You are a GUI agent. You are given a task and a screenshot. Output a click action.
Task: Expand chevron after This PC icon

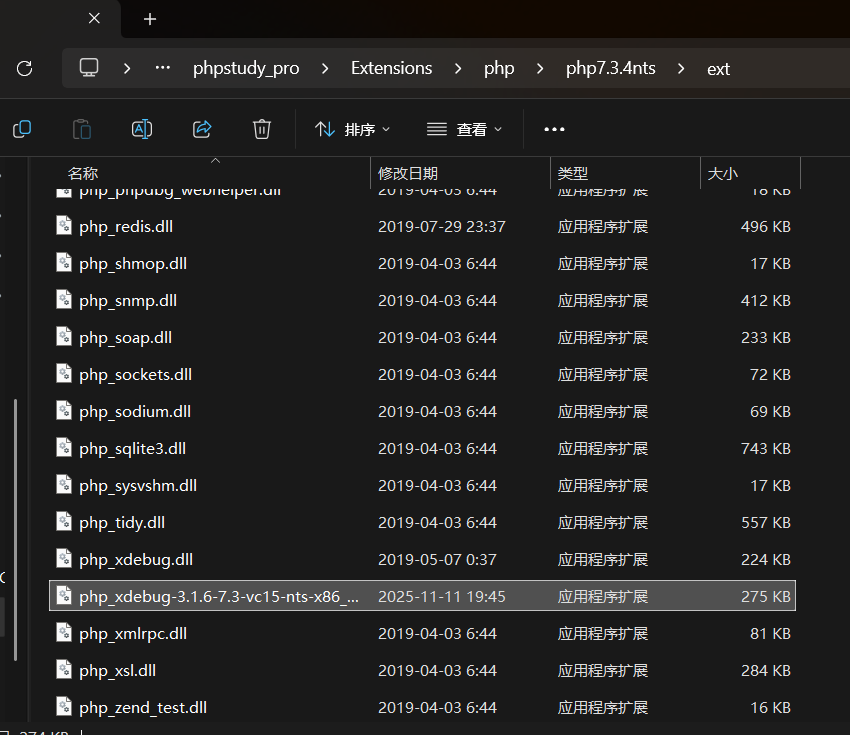coord(127,68)
